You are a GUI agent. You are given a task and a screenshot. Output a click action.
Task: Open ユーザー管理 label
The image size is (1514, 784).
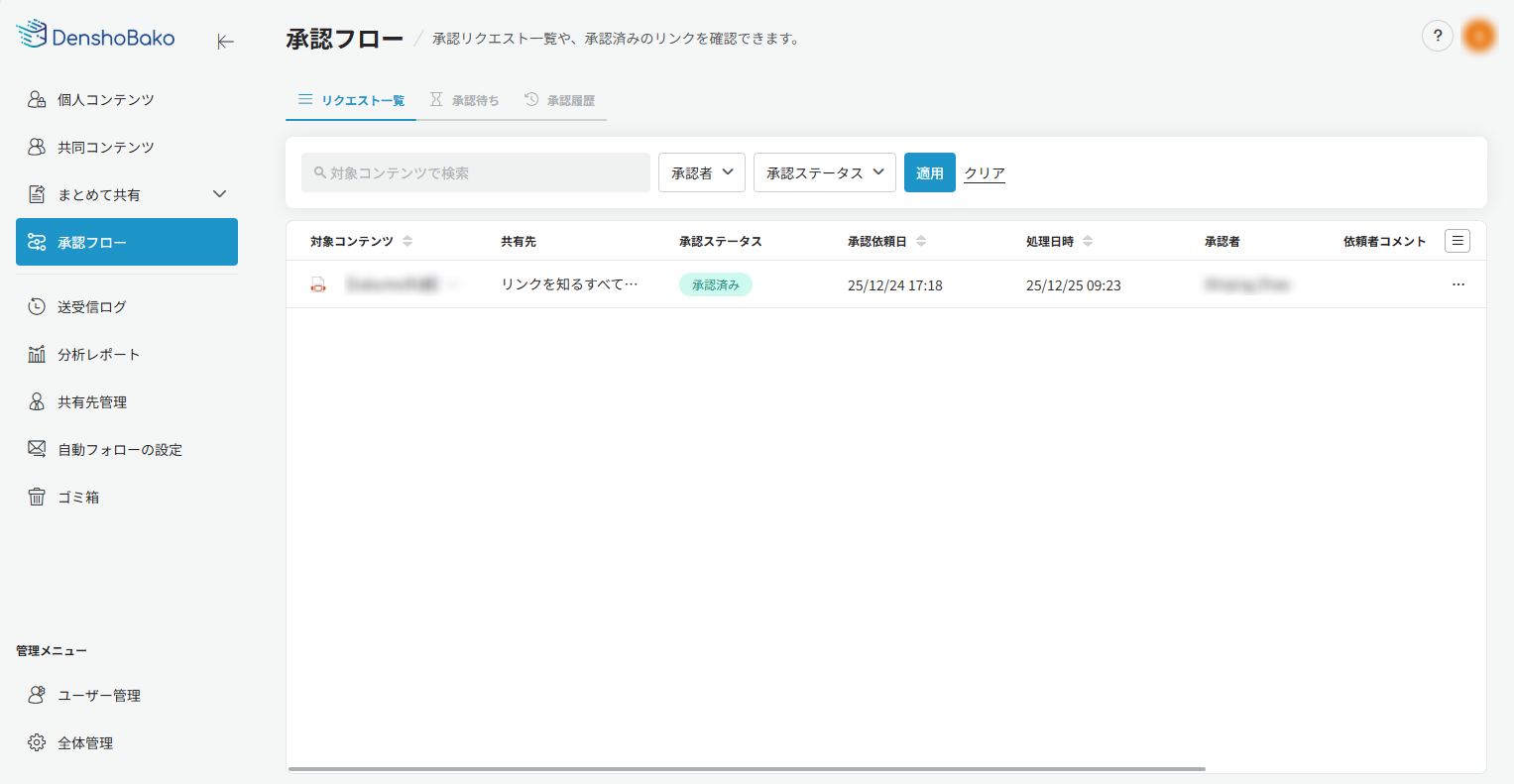pos(99,695)
